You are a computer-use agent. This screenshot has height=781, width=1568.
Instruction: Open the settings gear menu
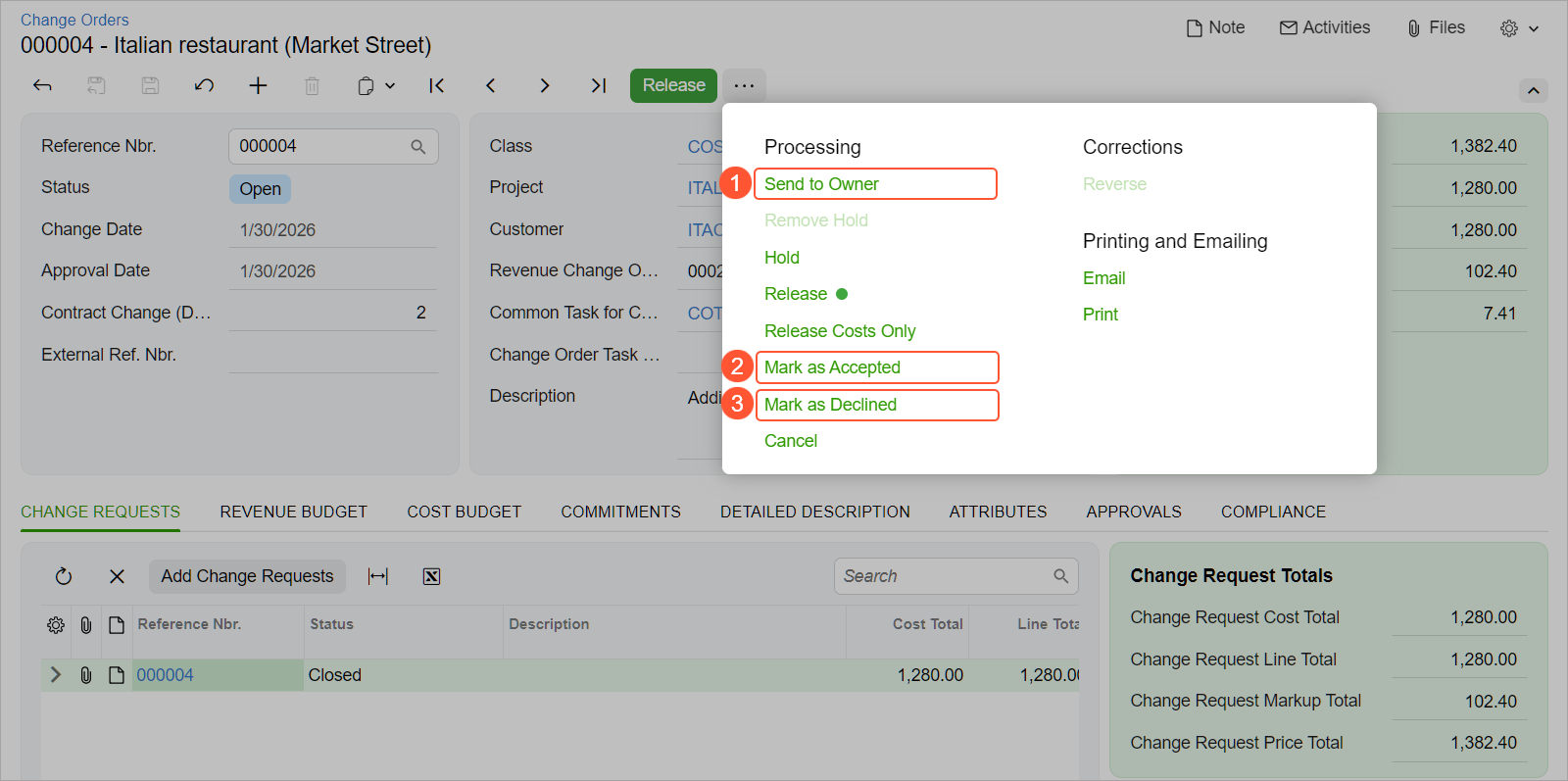(1519, 28)
